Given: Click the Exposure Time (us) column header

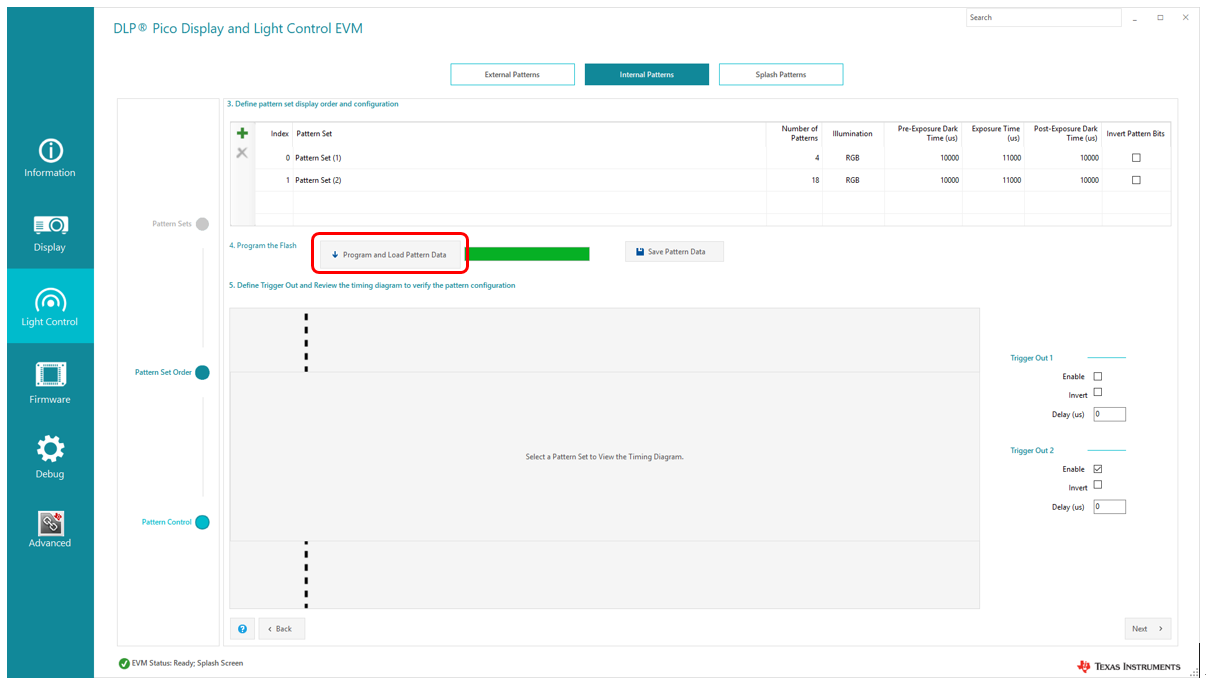Looking at the screenshot, I should pos(995,133).
